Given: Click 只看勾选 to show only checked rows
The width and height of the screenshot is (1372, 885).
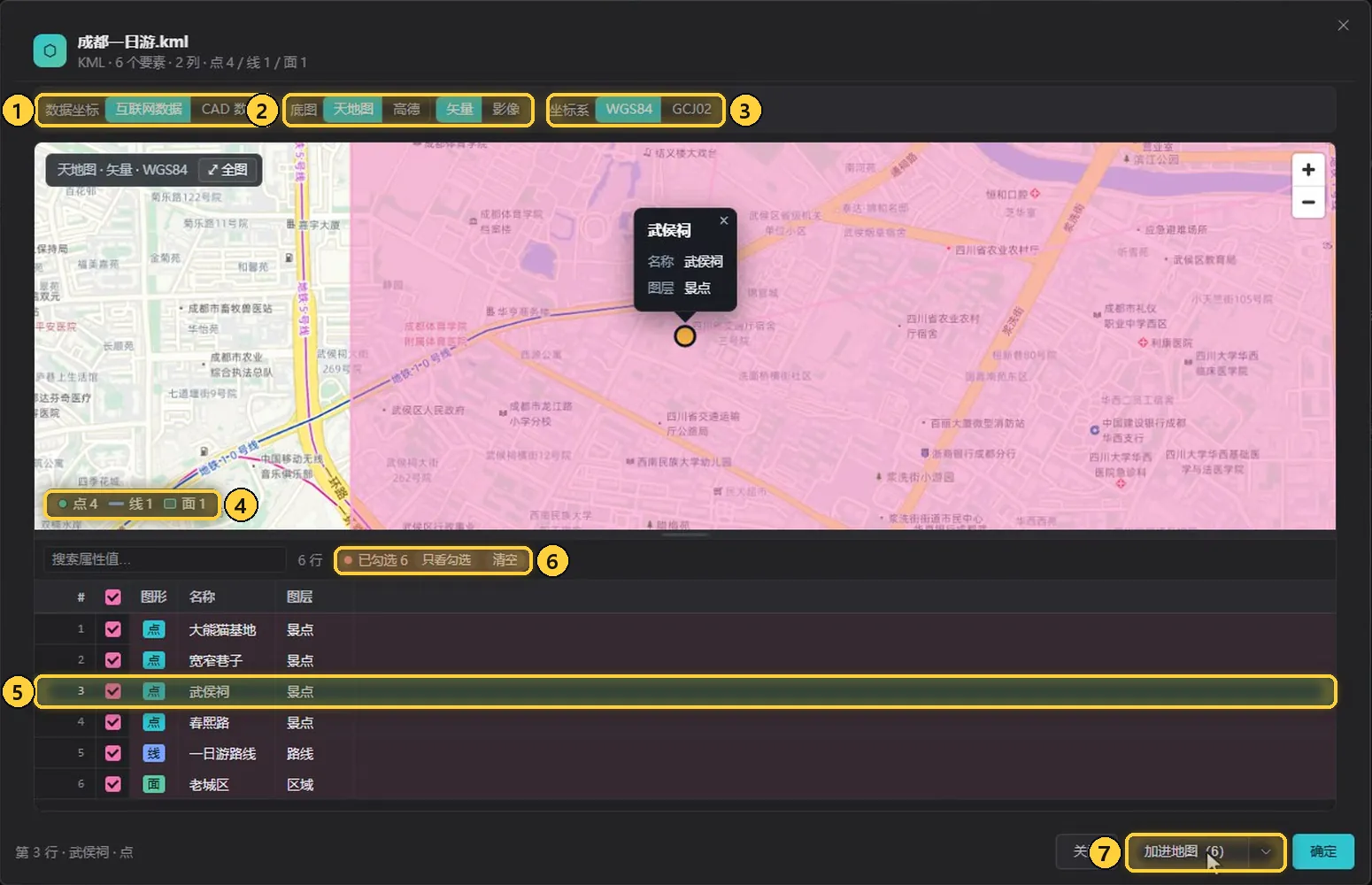Looking at the screenshot, I should (446, 560).
